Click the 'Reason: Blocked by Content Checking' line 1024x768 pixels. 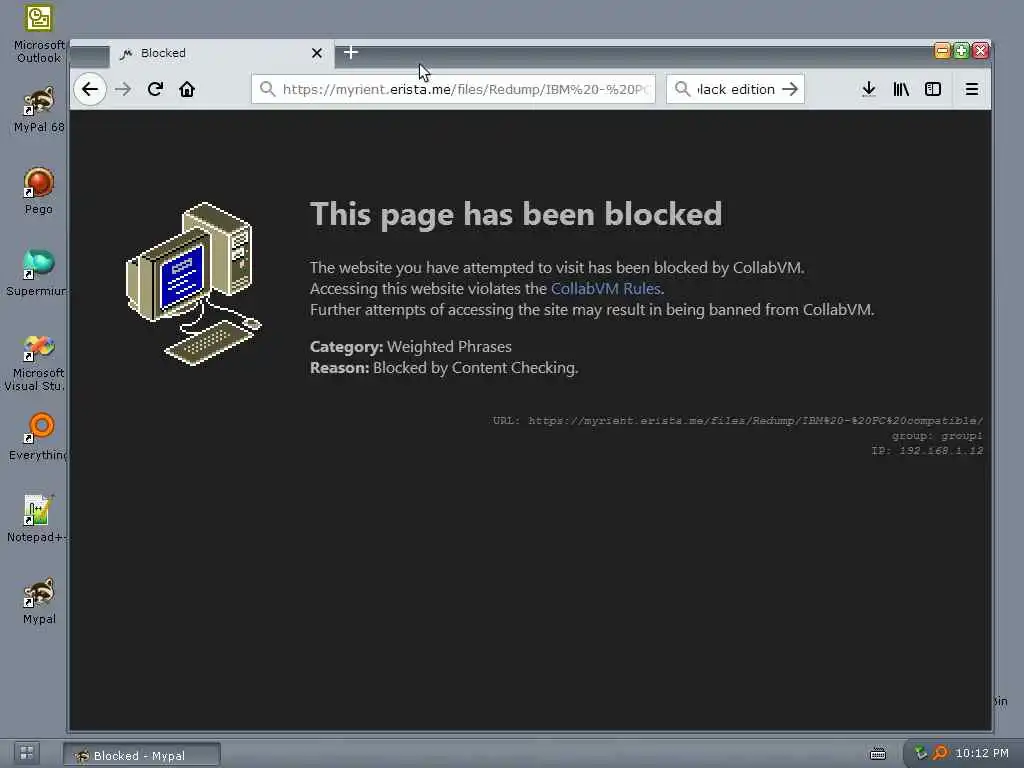[x=444, y=368]
